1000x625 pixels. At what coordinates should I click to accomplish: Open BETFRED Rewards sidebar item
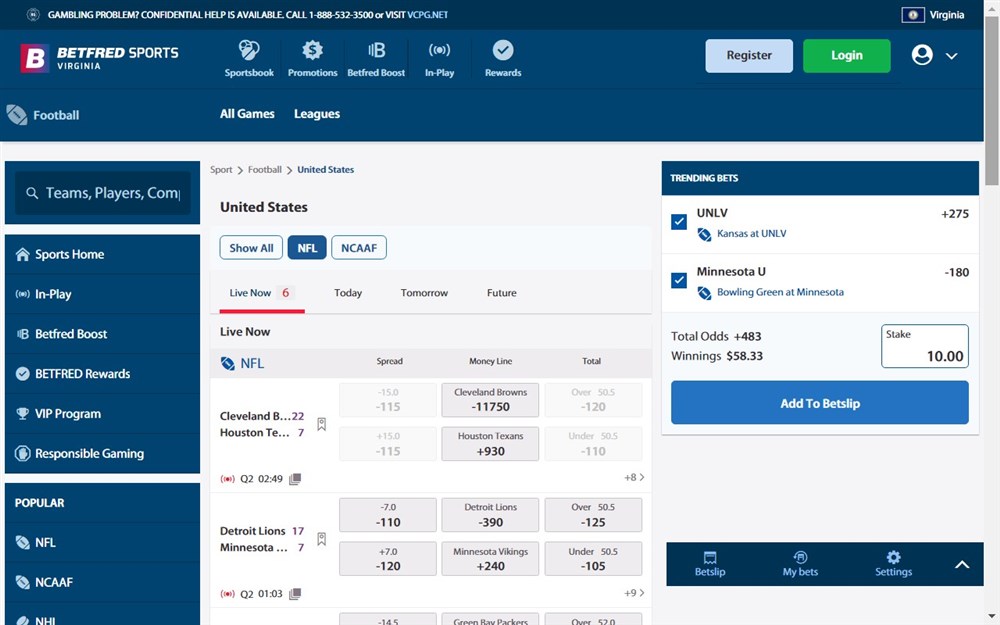coord(102,374)
